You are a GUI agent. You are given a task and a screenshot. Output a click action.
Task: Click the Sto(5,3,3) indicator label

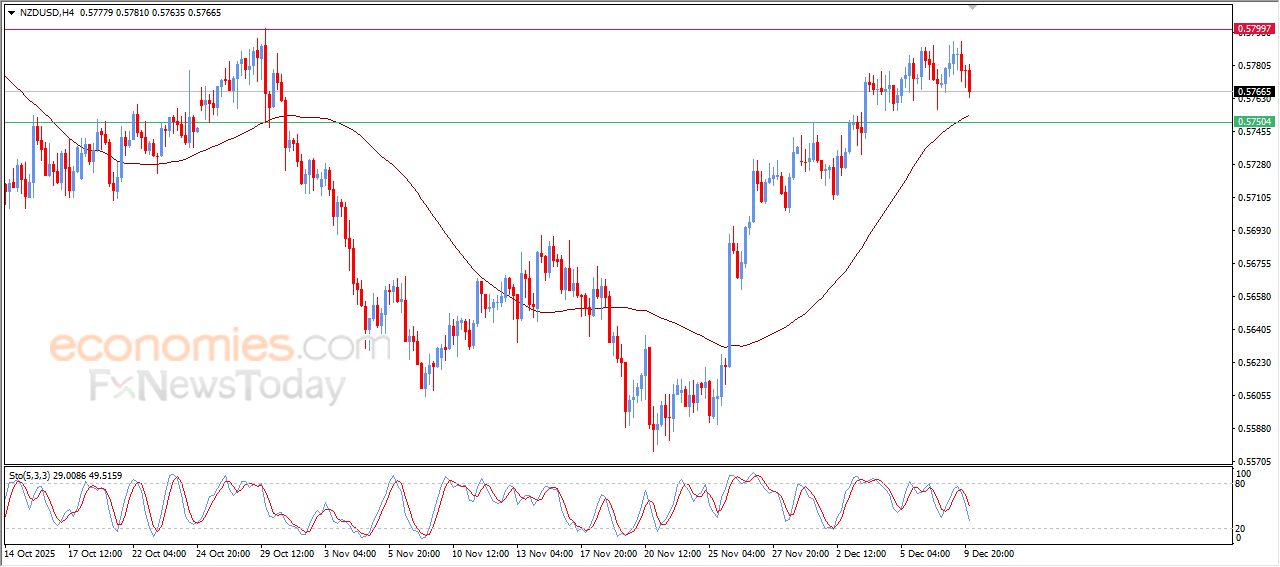click(x=30, y=475)
